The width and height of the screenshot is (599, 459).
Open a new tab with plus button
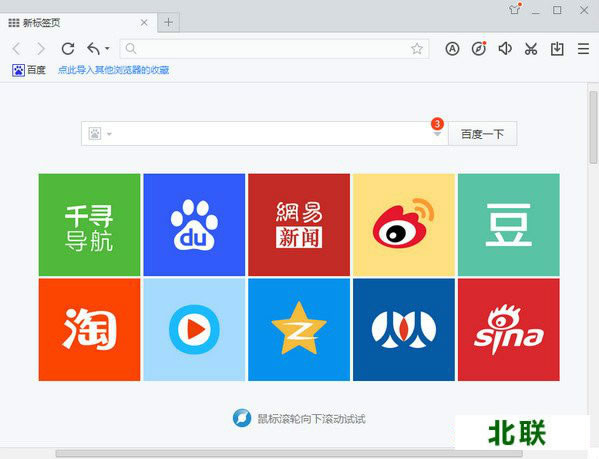tap(168, 23)
